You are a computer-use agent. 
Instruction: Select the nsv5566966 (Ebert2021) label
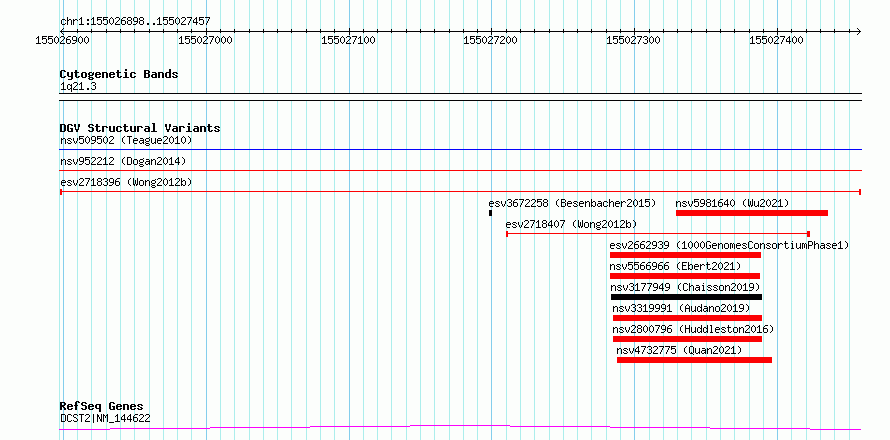point(675,266)
